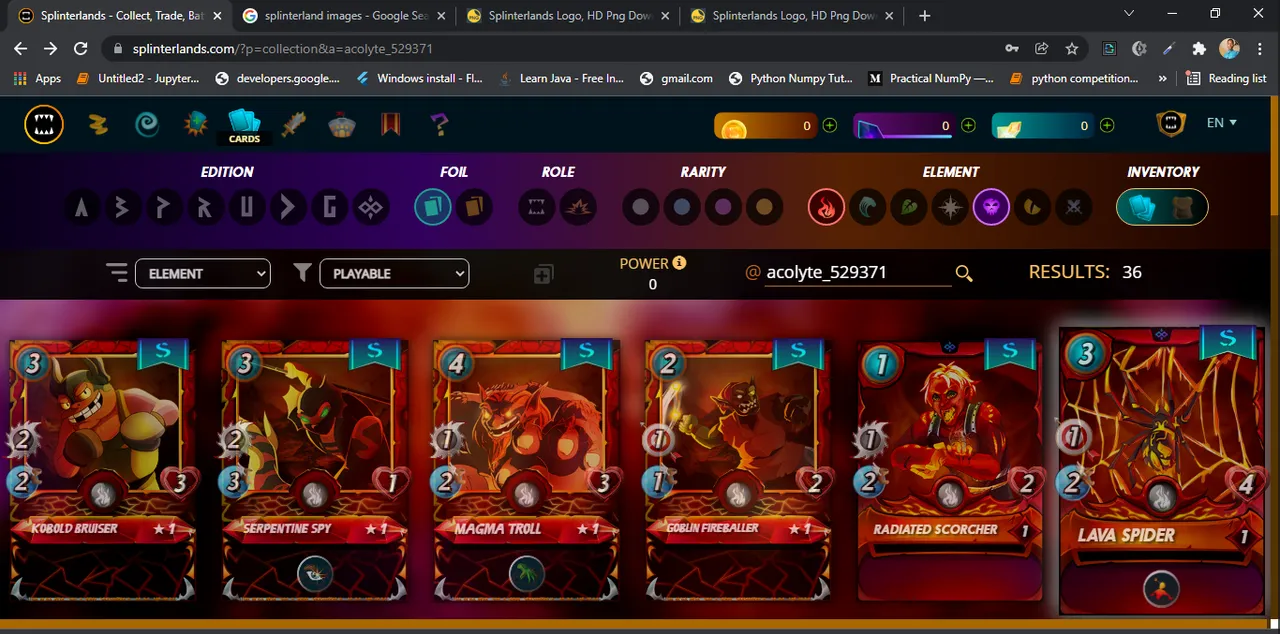Open the arena dome guild icon

pos(342,126)
